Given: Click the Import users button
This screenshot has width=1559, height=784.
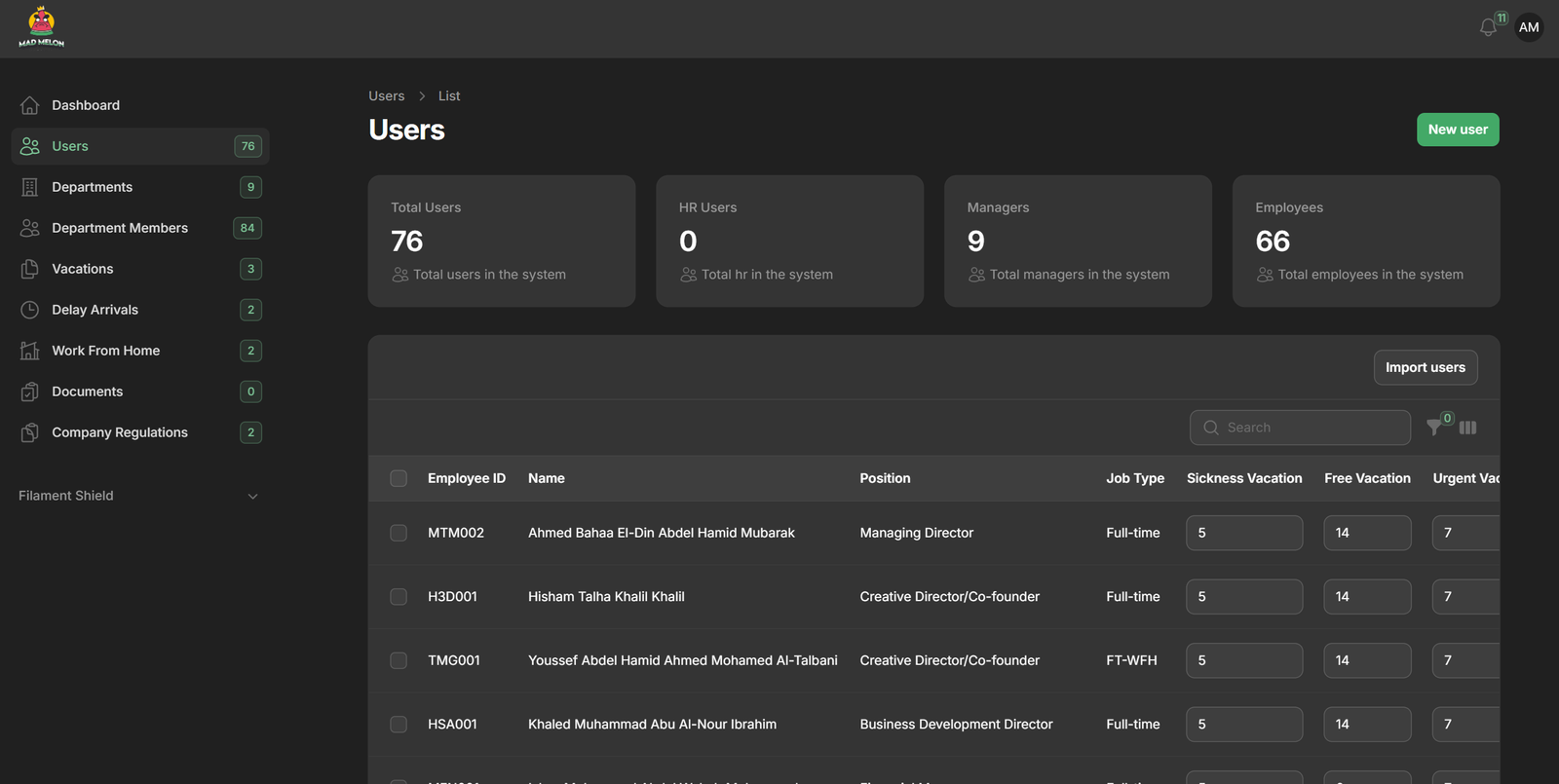Looking at the screenshot, I should [x=1425, y=367].
